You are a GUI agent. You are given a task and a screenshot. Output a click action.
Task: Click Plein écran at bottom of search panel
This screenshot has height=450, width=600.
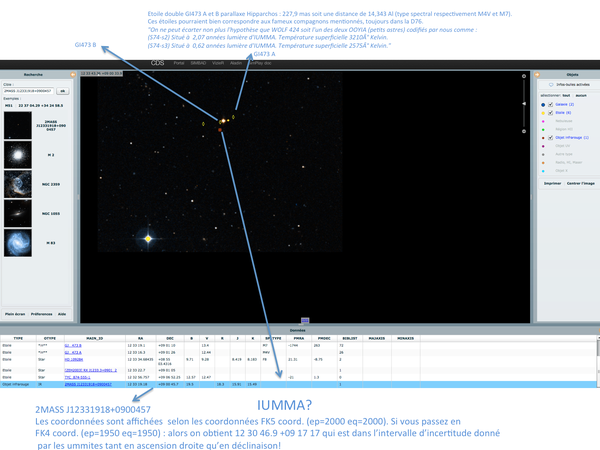[x=15, y=314]
